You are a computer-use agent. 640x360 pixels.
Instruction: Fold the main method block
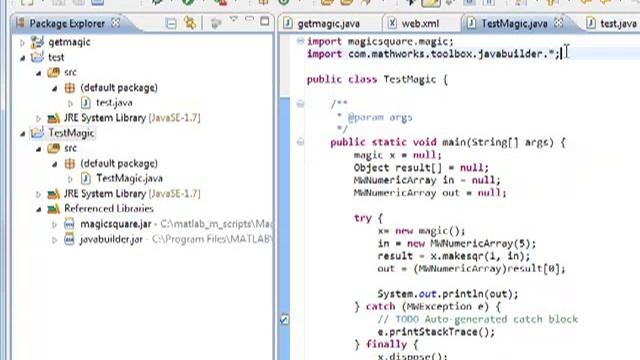point(300,142)
